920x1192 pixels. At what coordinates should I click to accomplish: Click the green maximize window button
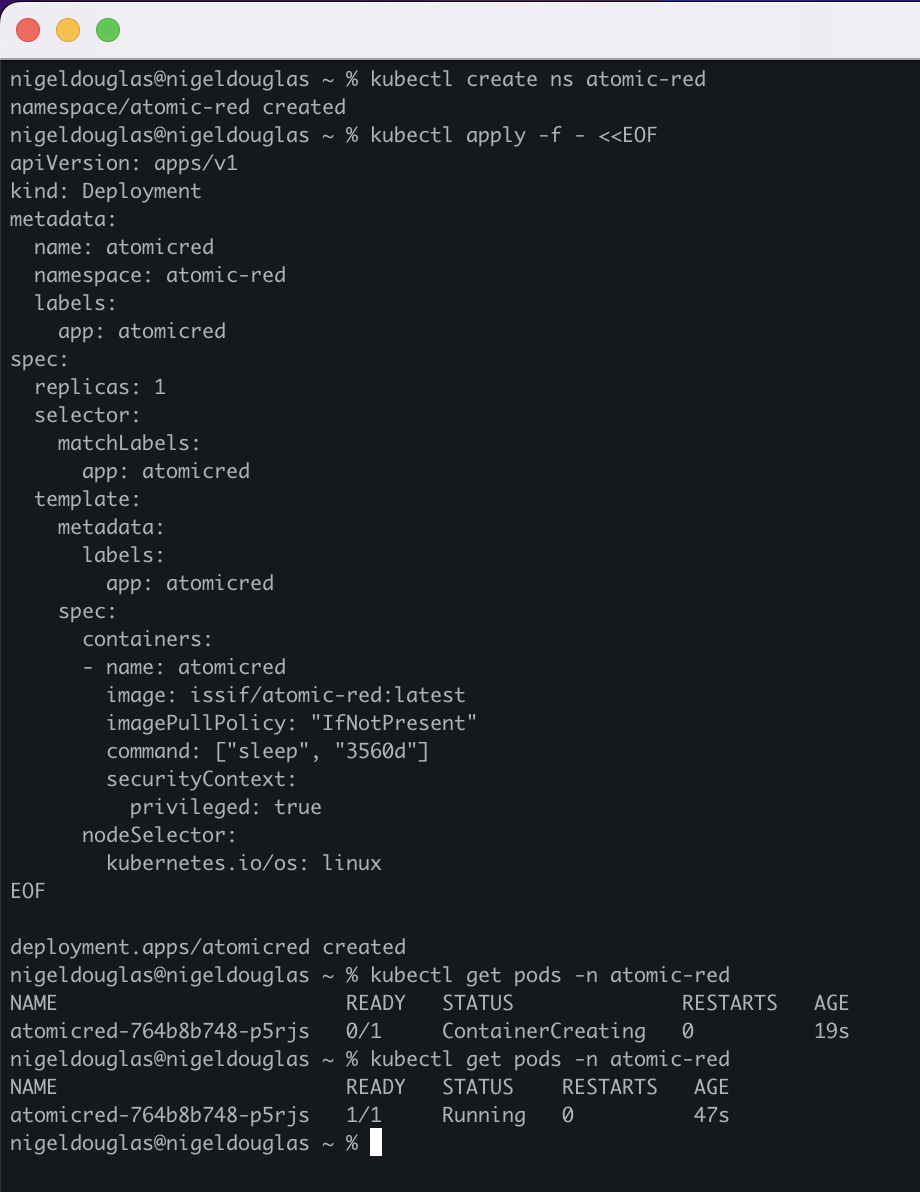[x=108, y=30]
